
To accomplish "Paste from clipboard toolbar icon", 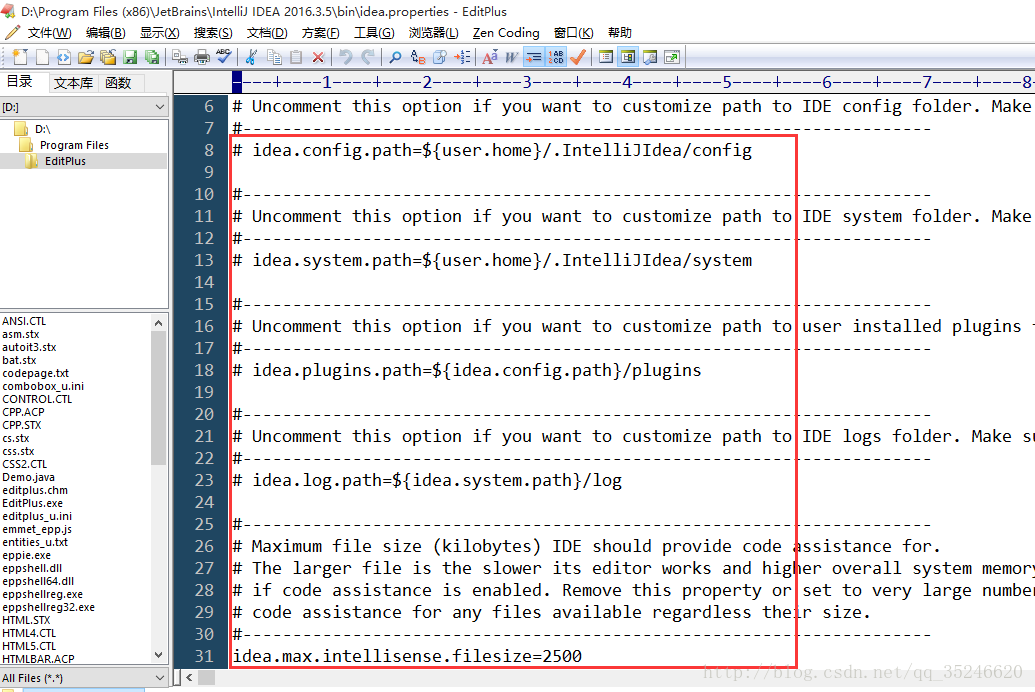I will (296, 57).
